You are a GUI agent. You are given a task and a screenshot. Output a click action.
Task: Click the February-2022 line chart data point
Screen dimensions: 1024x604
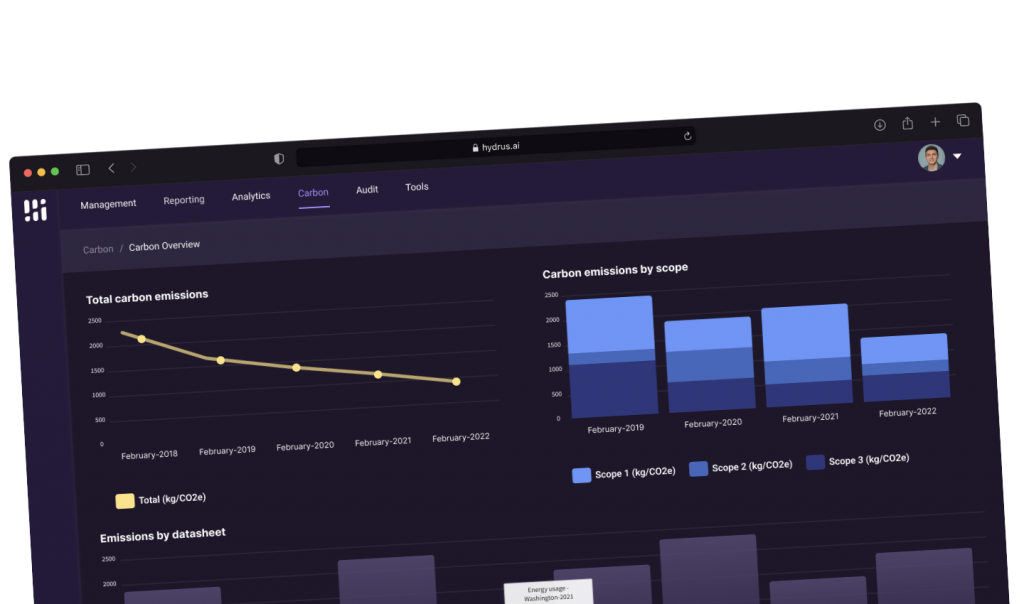coord(456,381)
